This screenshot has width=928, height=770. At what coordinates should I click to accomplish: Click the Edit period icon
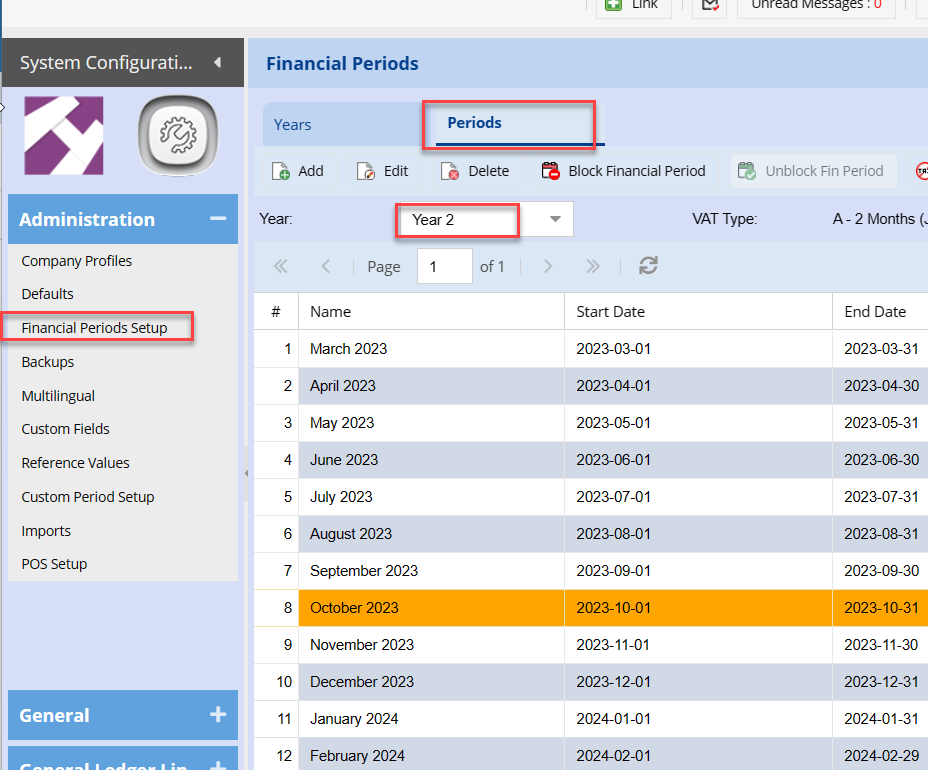366,171
